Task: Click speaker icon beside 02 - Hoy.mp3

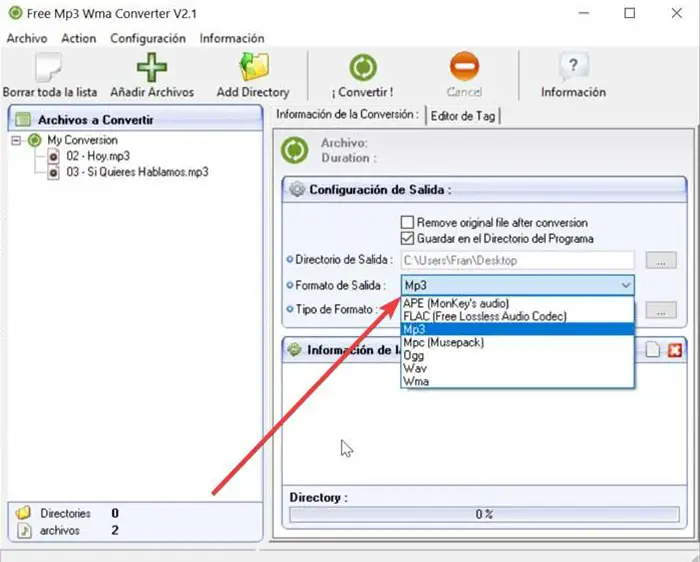Action: click(54, 157)
